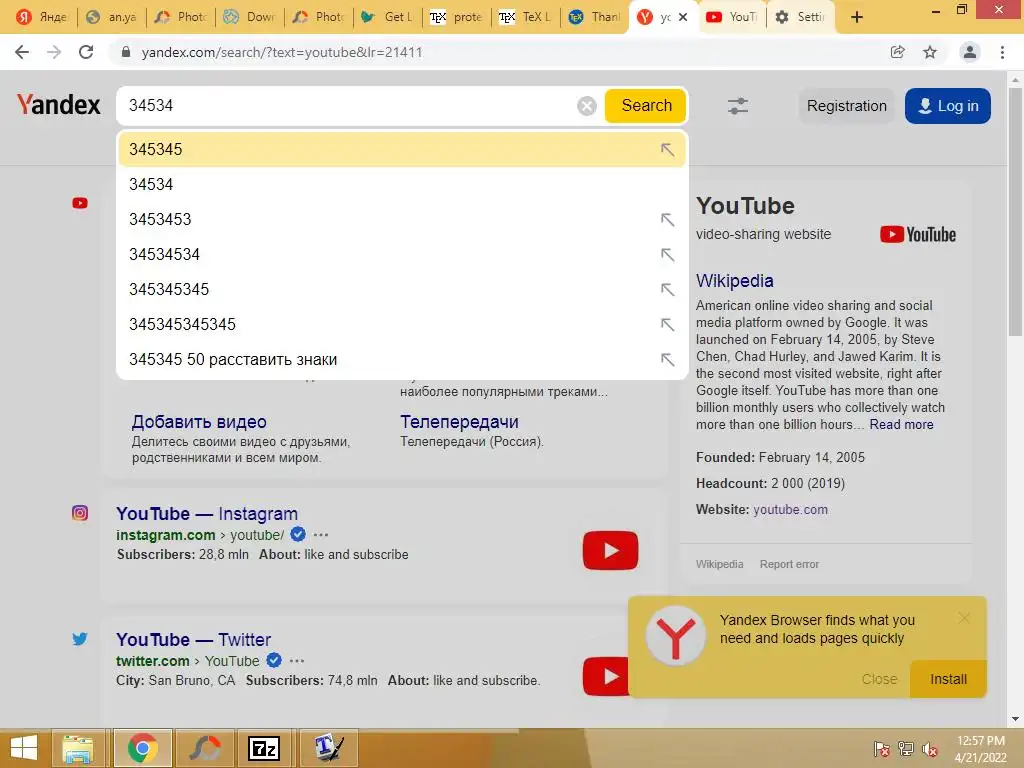
Task: Fill search with расставить знаки suggestion arrow
Action: pyautogui.click(x=667, y=360)
